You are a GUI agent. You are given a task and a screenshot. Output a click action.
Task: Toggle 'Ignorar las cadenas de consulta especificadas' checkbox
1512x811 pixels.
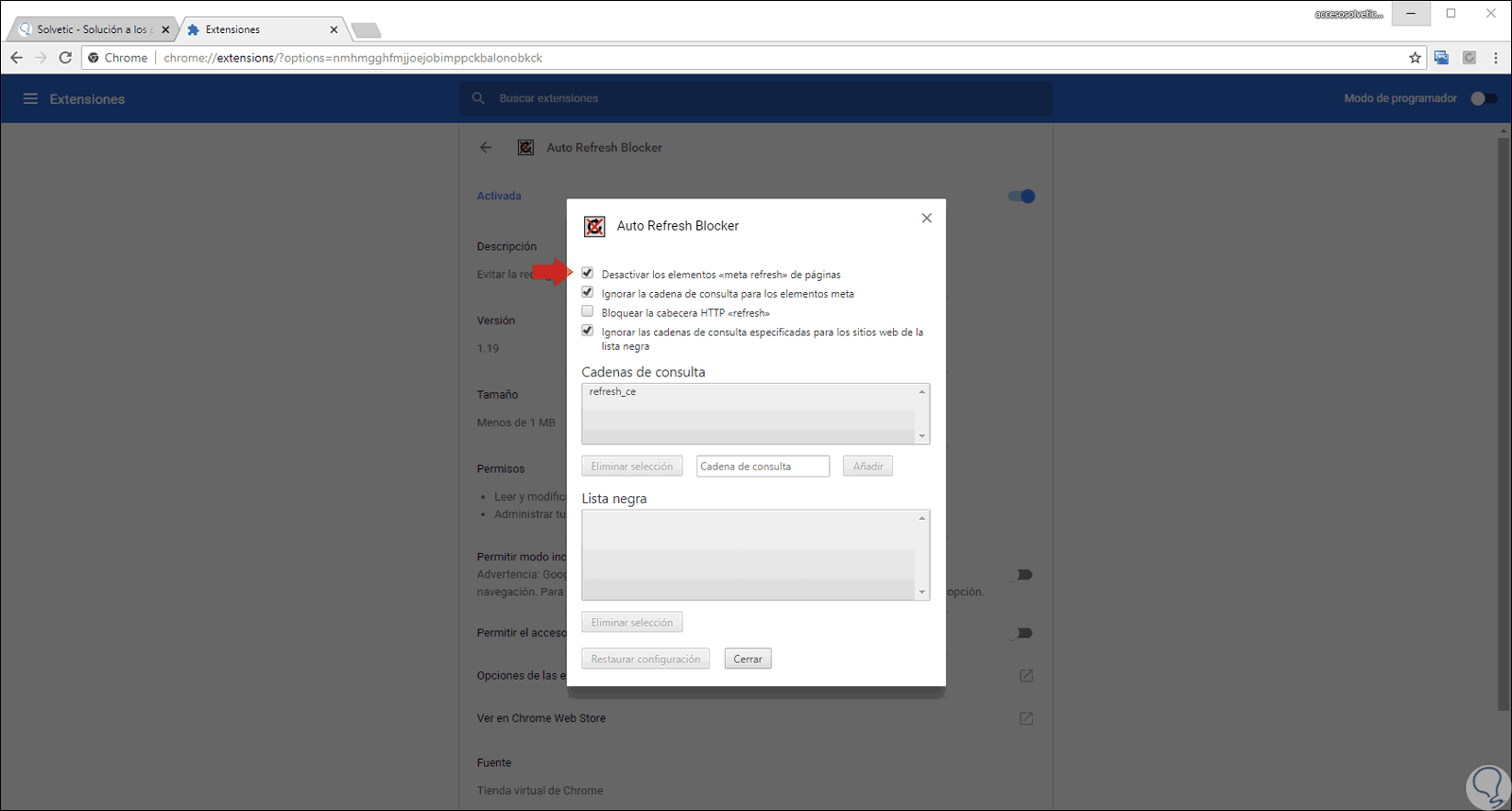coord(588,330)
